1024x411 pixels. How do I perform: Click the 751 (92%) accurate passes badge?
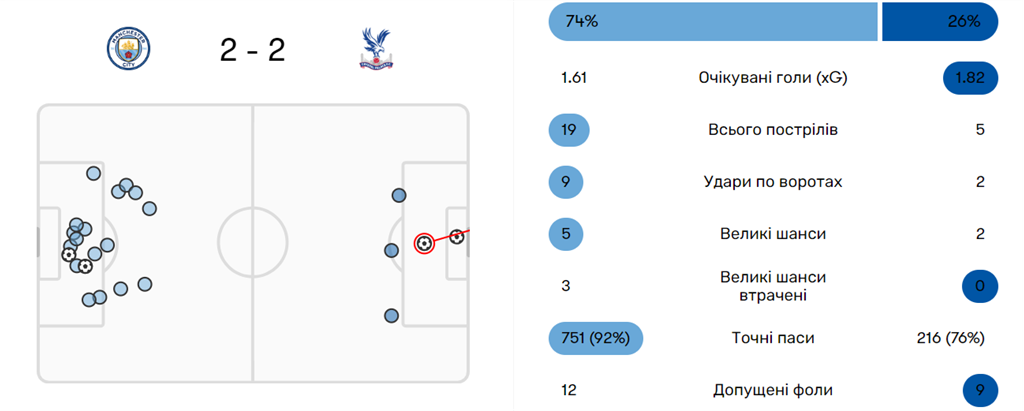click(x=596, y=338)
